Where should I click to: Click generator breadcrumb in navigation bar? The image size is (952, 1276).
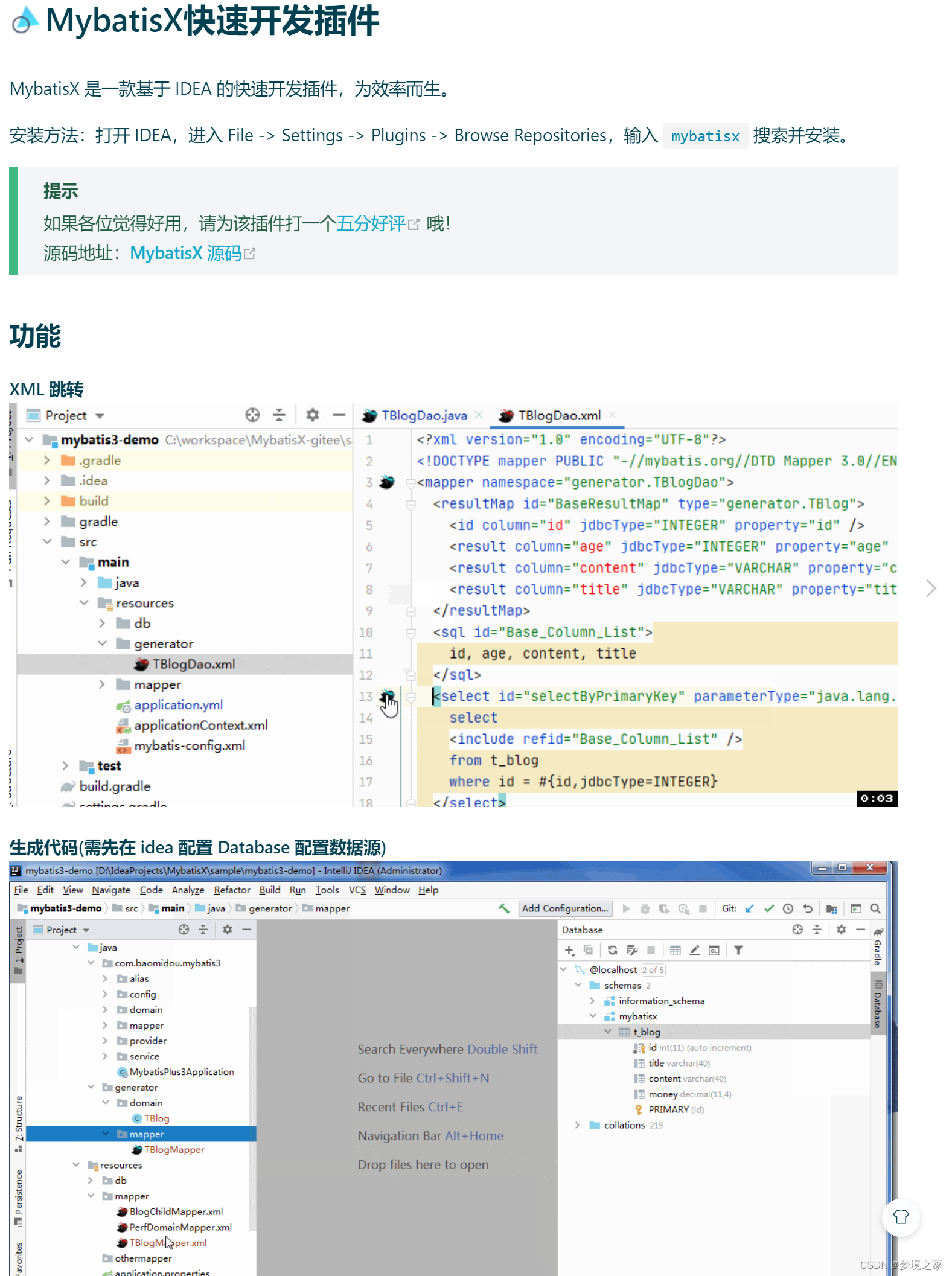pos(265,909)
